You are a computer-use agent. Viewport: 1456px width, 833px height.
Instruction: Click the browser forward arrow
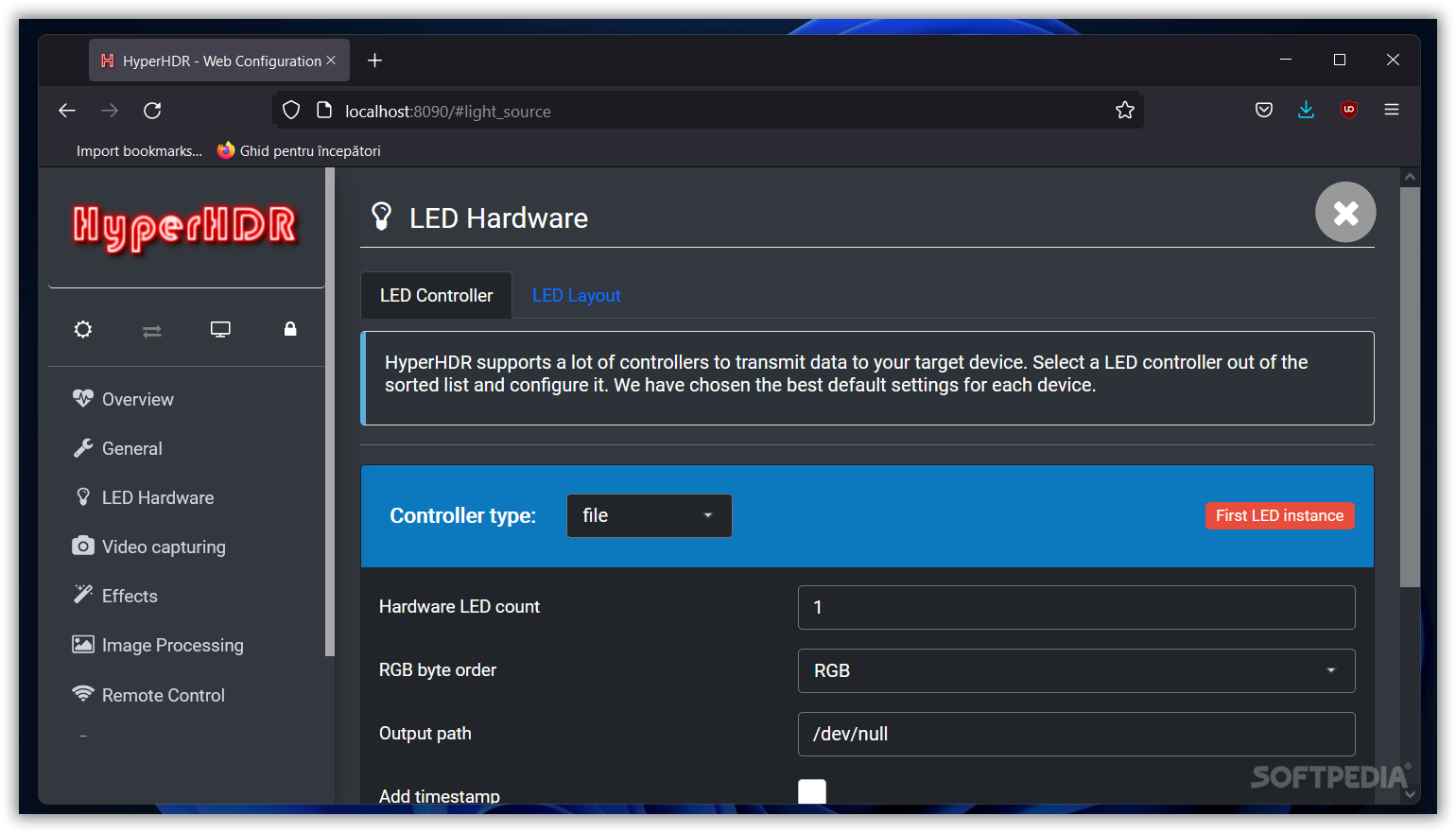(x=110, y=111)
